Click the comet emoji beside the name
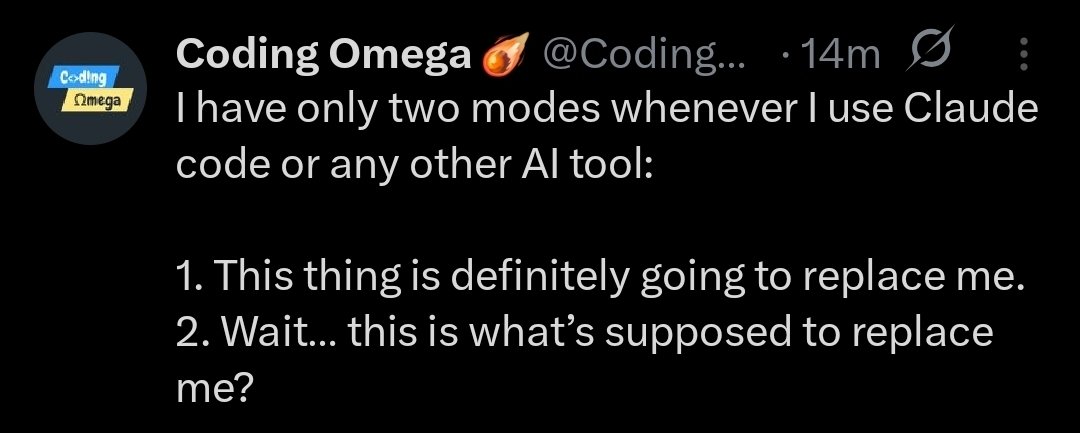 [503, 57]
